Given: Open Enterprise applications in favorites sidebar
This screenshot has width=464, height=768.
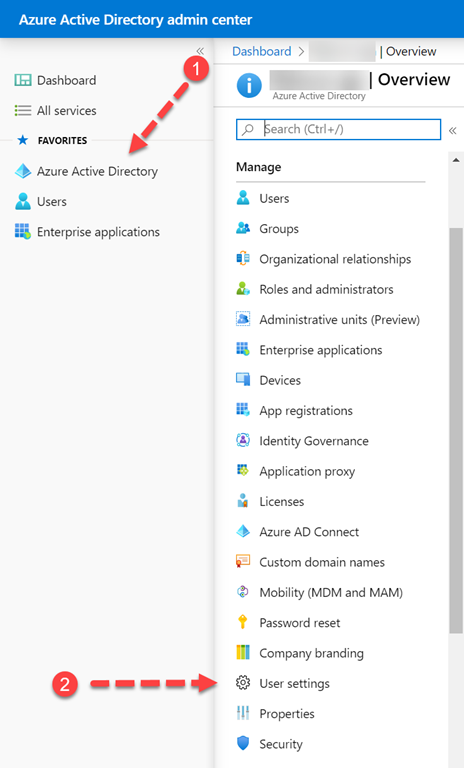Looking at the screenshot, I should (98, 232).
